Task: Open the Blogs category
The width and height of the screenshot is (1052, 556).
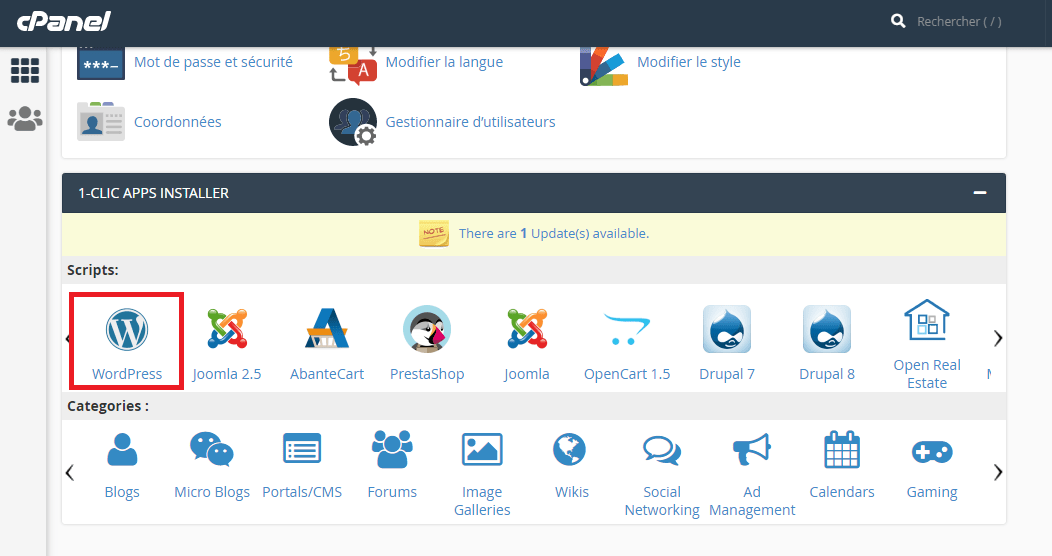Action: point(122,452)
